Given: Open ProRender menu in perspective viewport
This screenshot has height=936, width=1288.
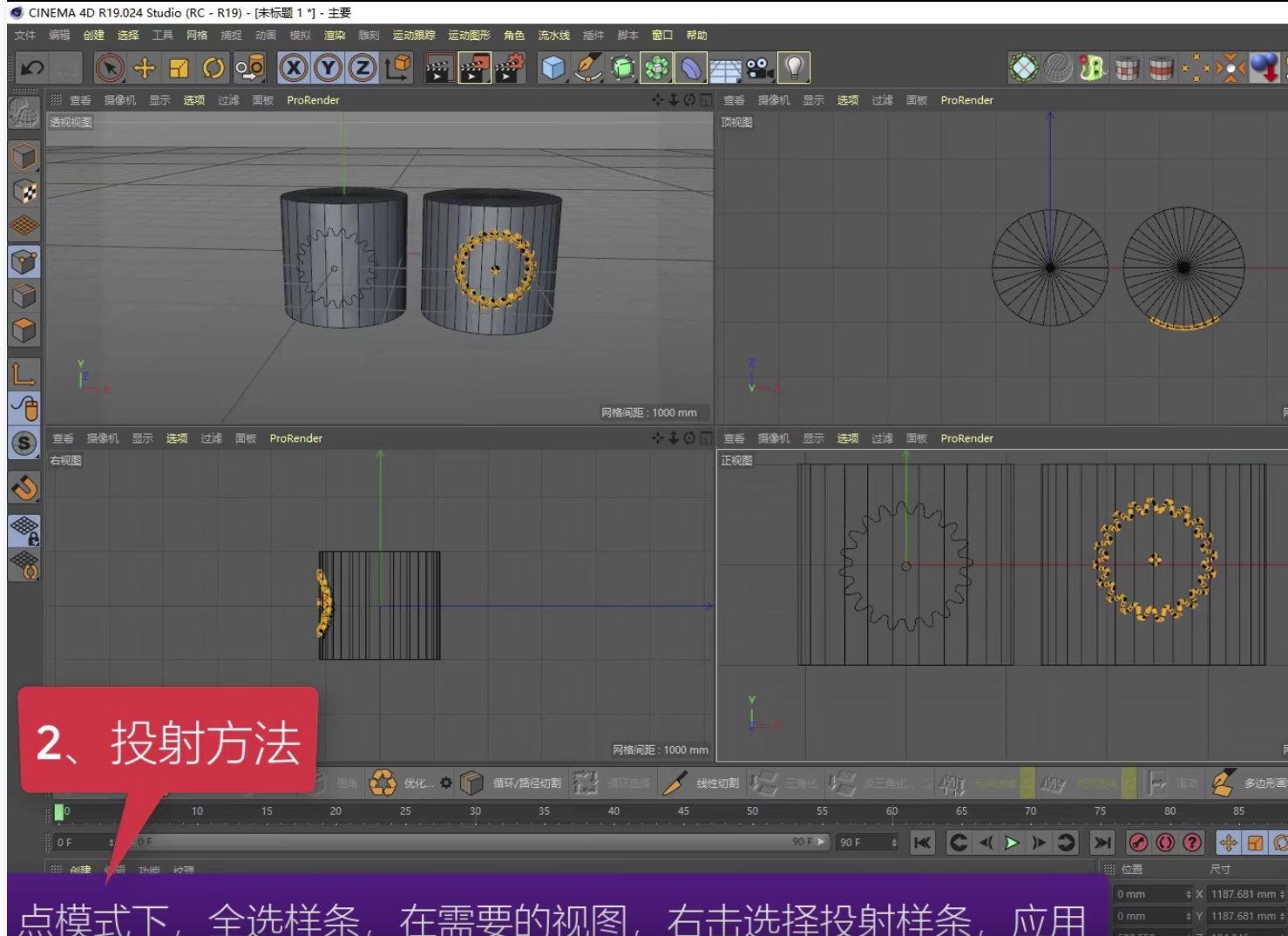Looking at the screenshot, I should coord(313,100).
